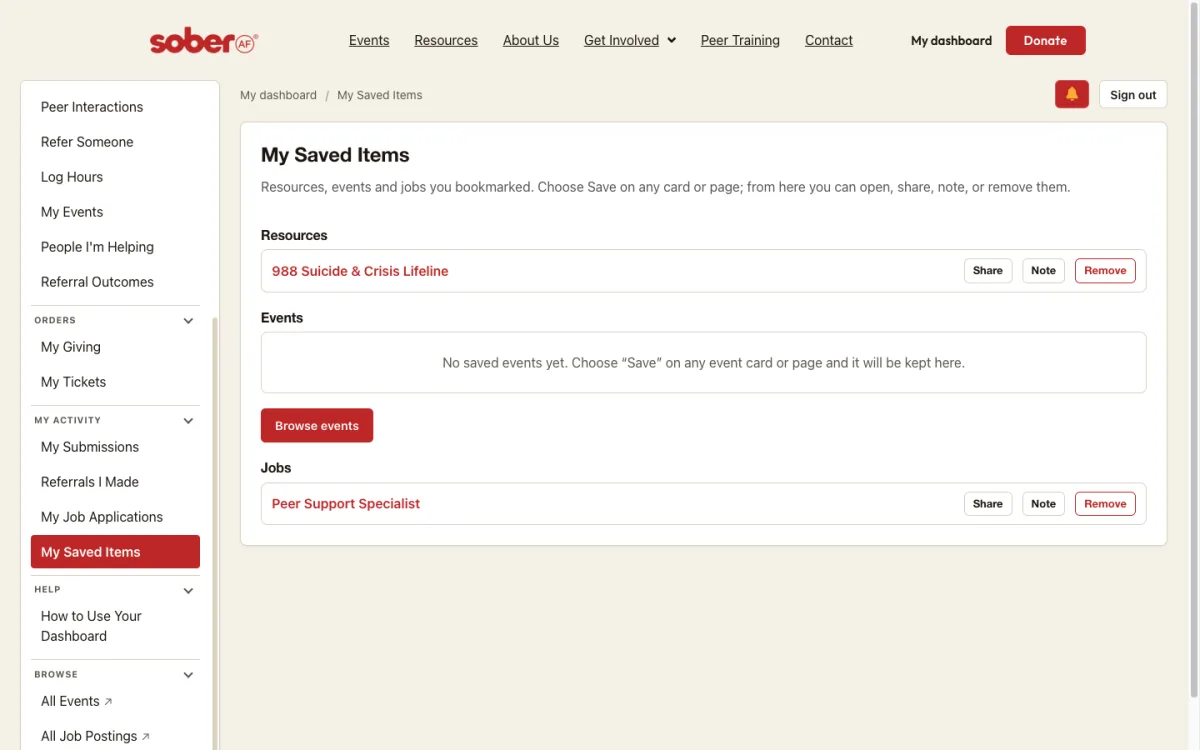Open Events in the top navigation
This screenshot has width=1200, height=750.
369,41
